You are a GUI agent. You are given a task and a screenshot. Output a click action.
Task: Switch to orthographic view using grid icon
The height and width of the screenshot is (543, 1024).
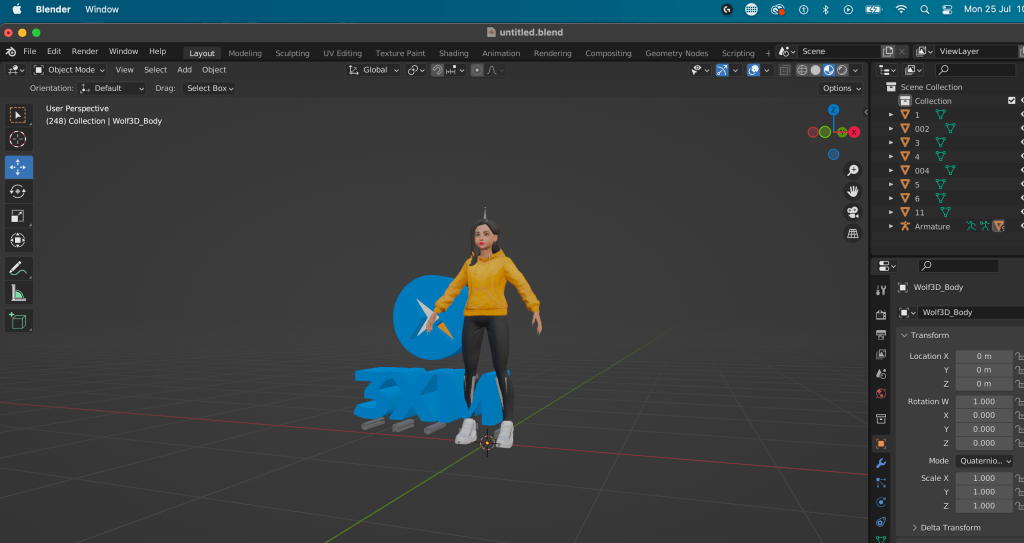(853, 233)
